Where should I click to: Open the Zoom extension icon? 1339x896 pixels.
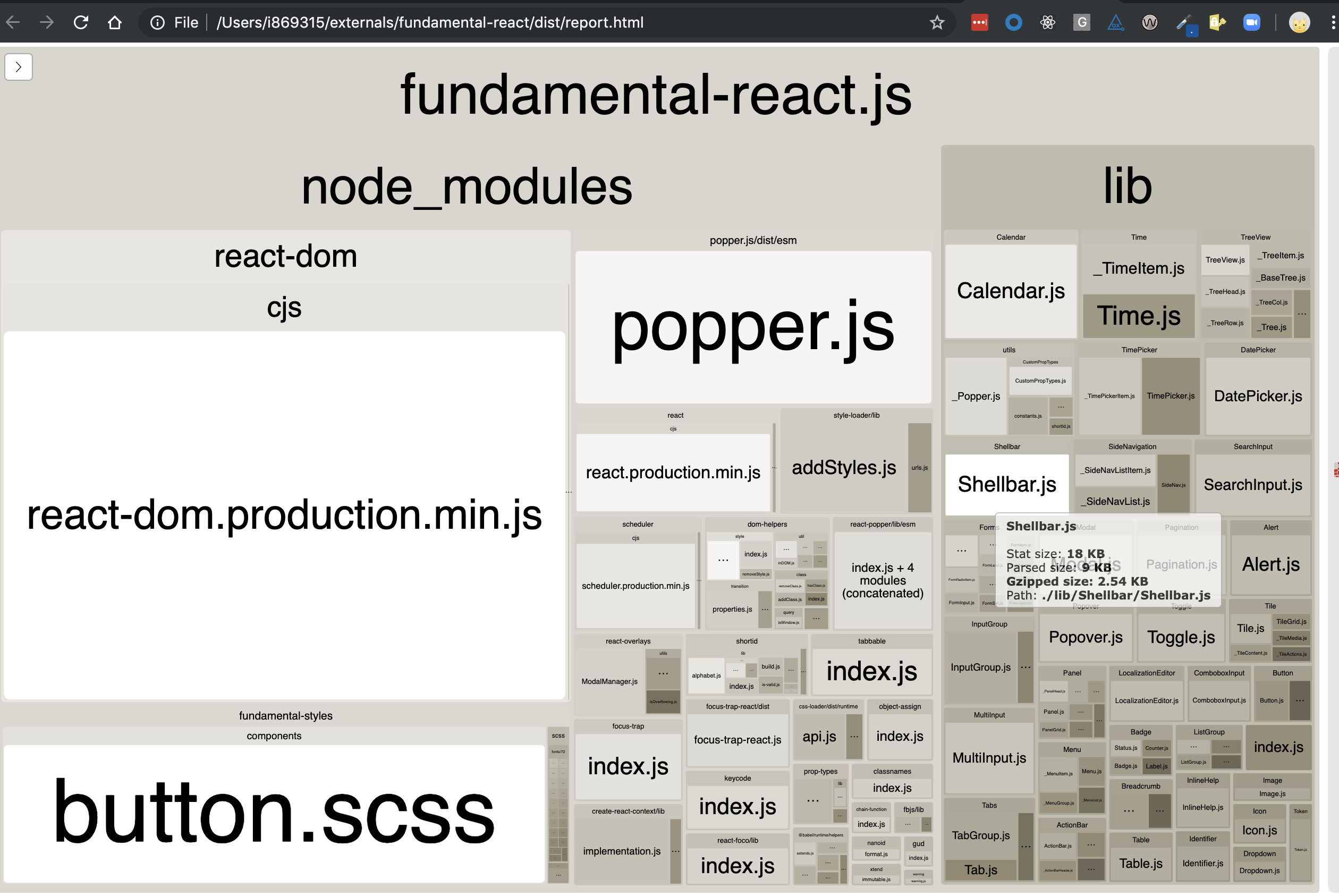pyautogui.click(x=1251, y=23)
